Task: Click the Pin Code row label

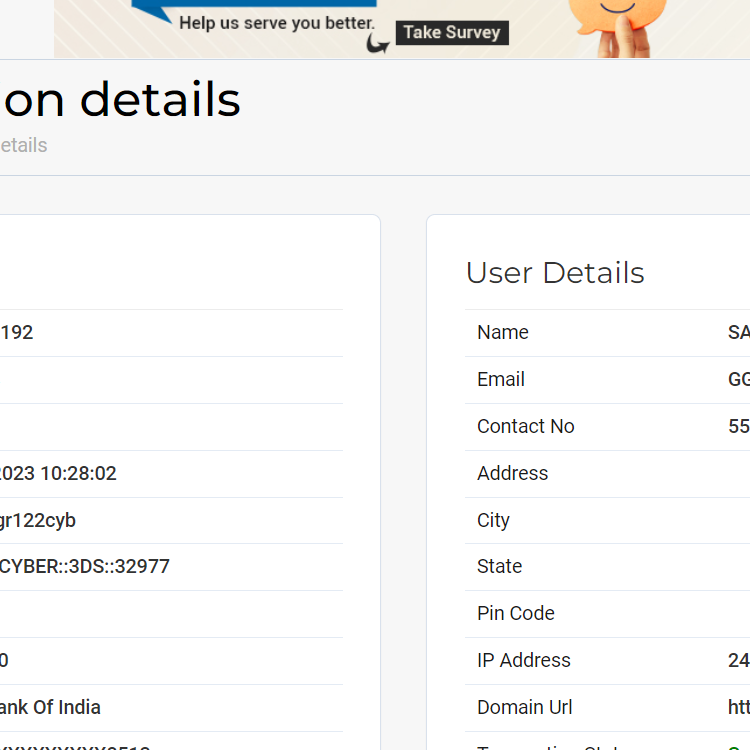Action: [516, 614]
